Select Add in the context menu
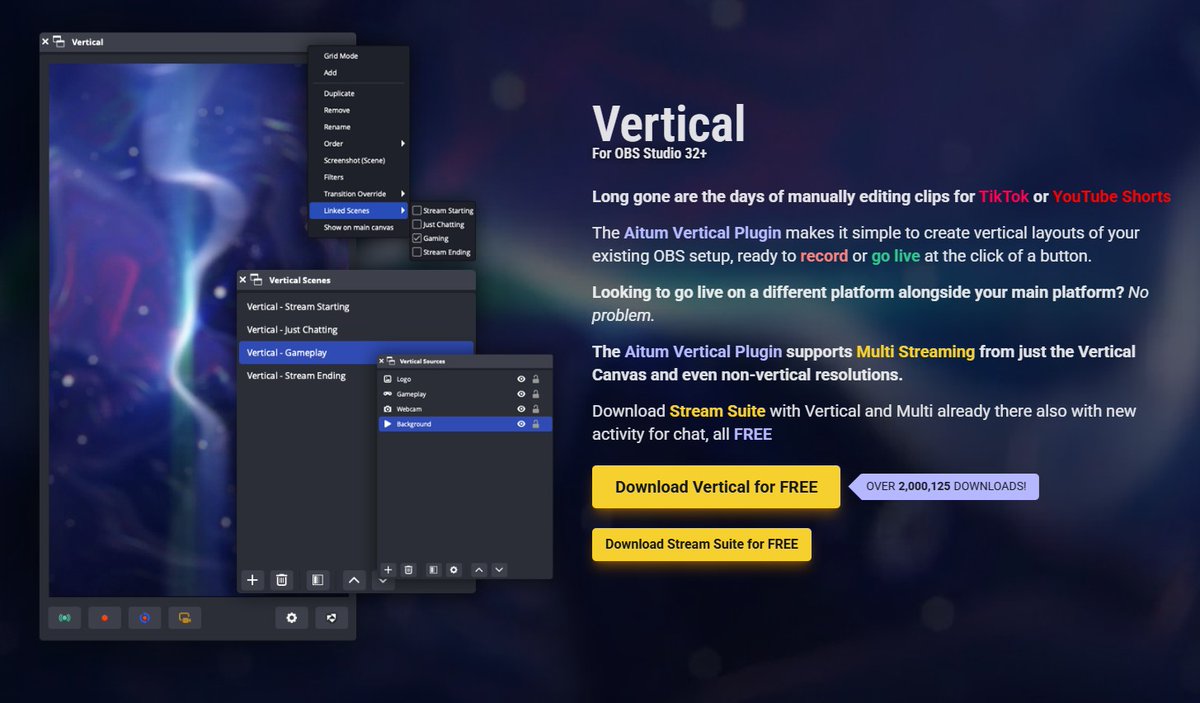The height and width of the screenshot is (703, 1200). tap(330, 73)
